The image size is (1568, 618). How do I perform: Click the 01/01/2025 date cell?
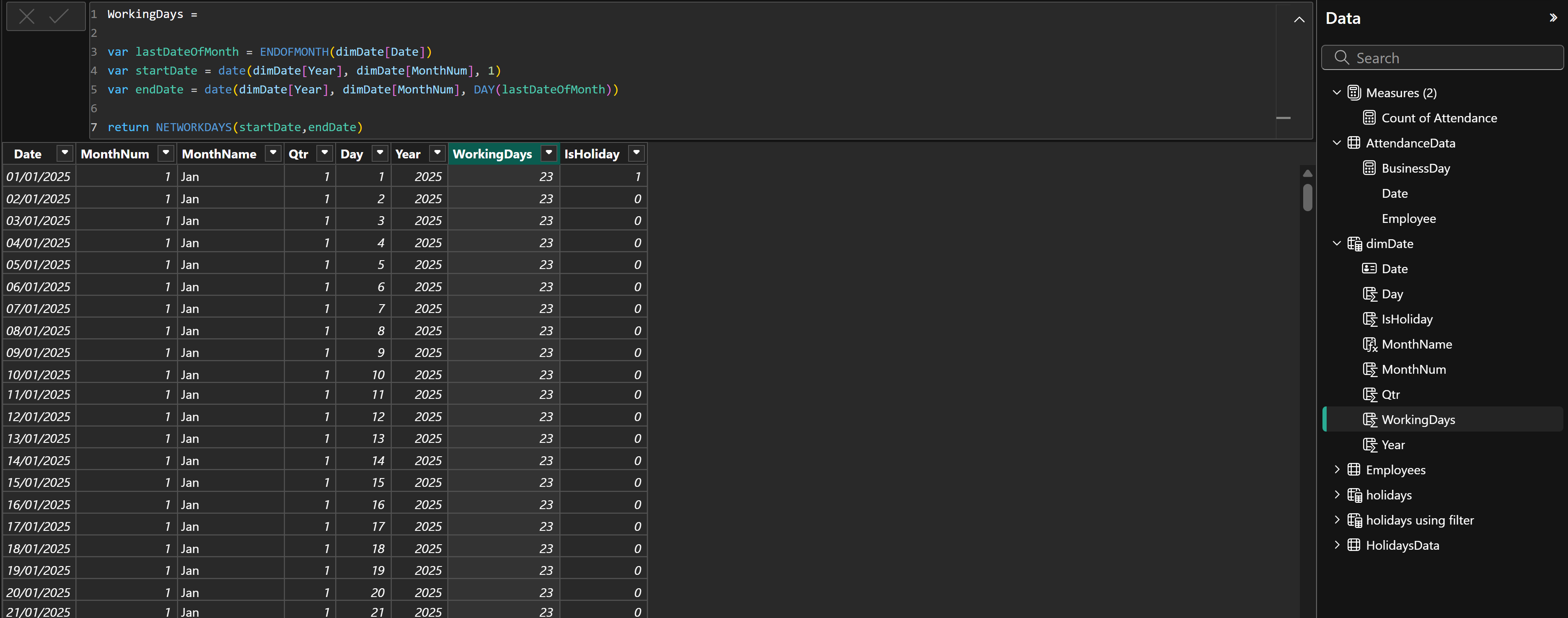point(39,176)
